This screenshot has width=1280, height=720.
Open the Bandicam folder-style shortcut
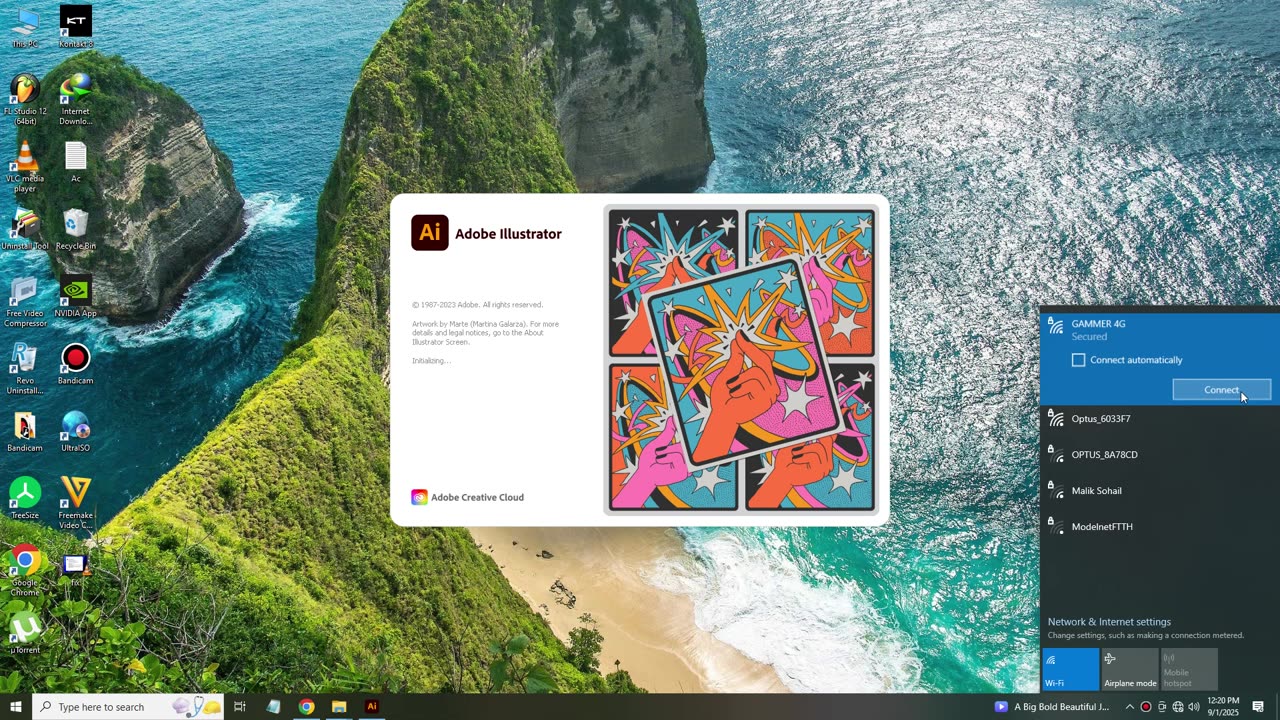pyautogui.click(x=25, y=431)
